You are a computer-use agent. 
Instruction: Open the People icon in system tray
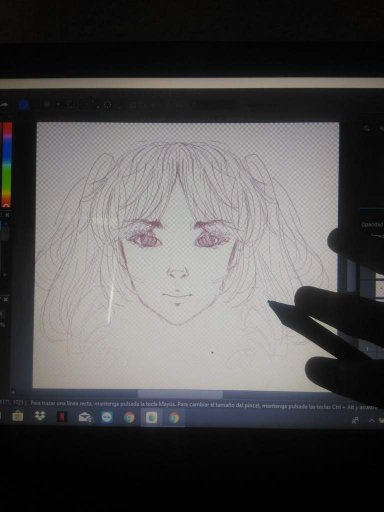(355, 420)
